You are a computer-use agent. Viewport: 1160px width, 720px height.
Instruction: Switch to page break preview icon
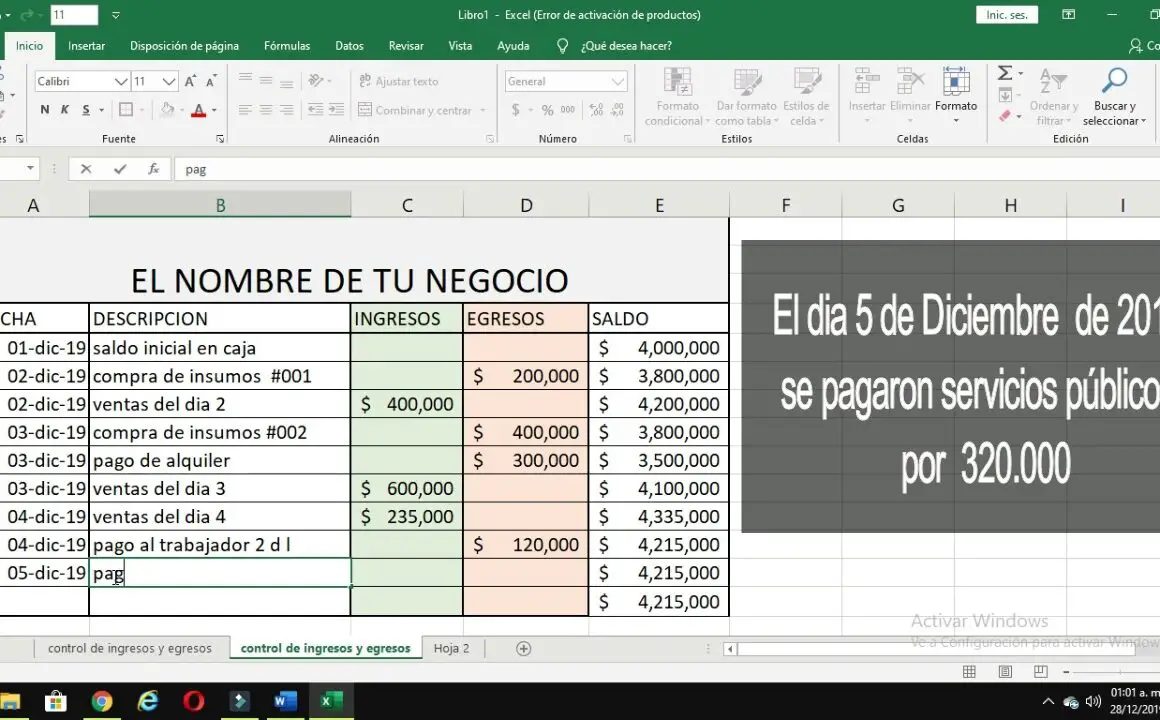[x=1040, y=672]
